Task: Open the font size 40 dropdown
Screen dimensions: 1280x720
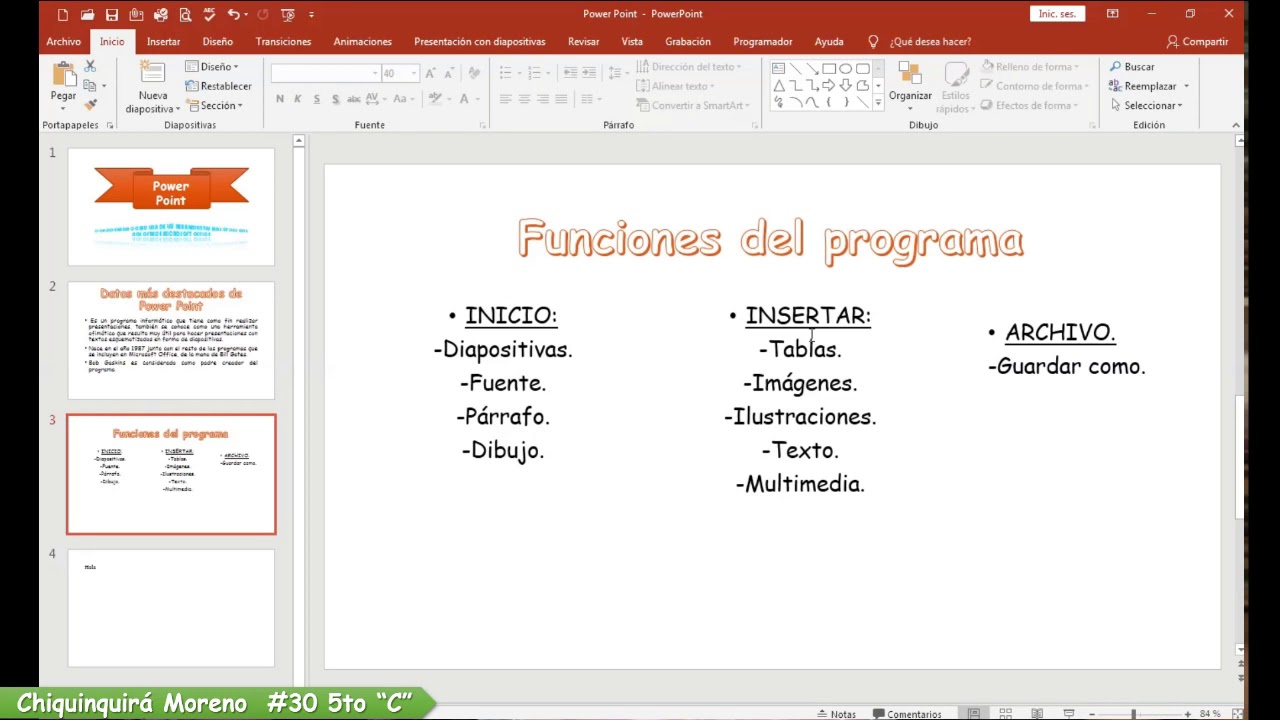Action: [414, 73]
